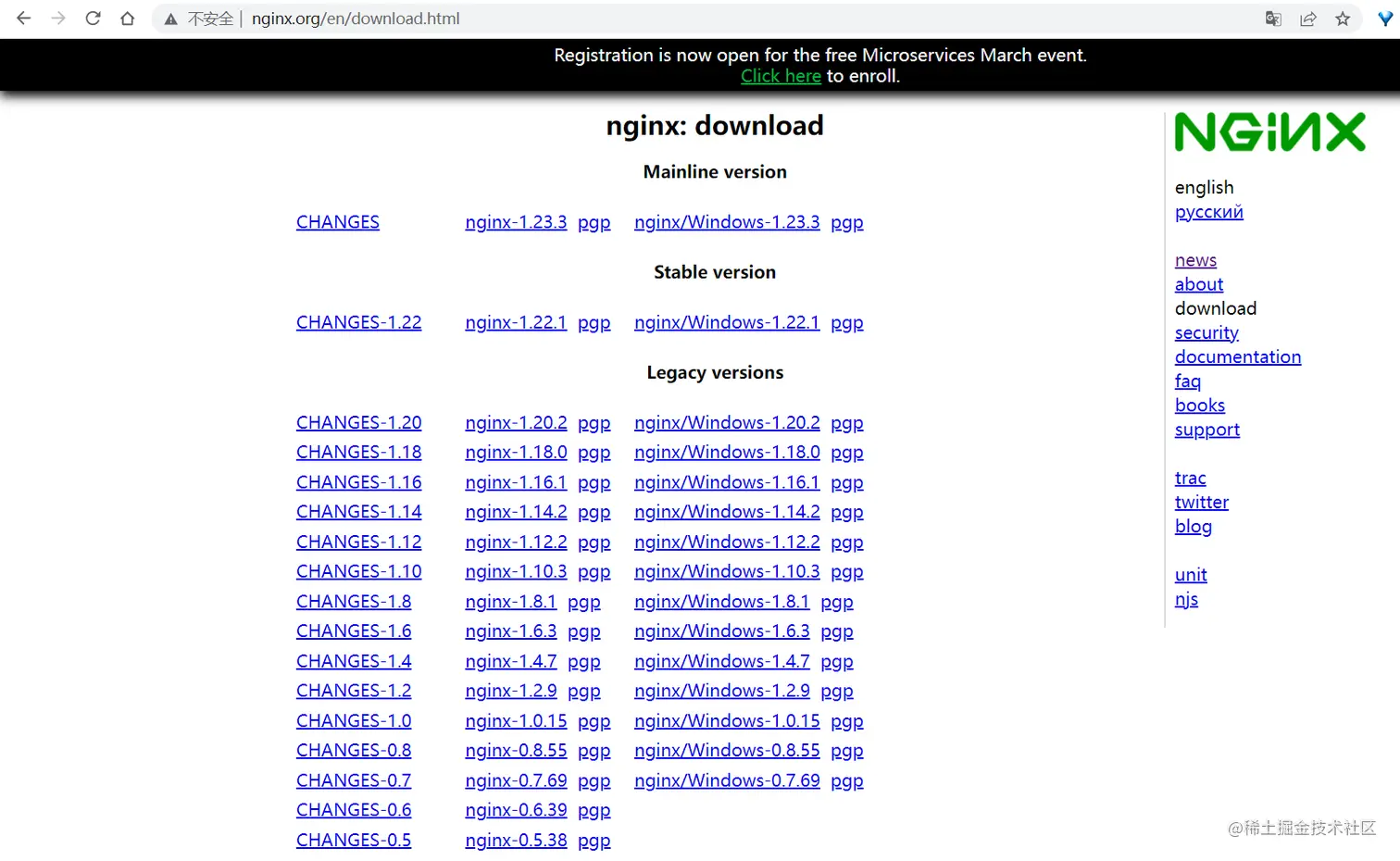
Task: Download nginx/Windows-1.22.1
Action: pos(727,322)
